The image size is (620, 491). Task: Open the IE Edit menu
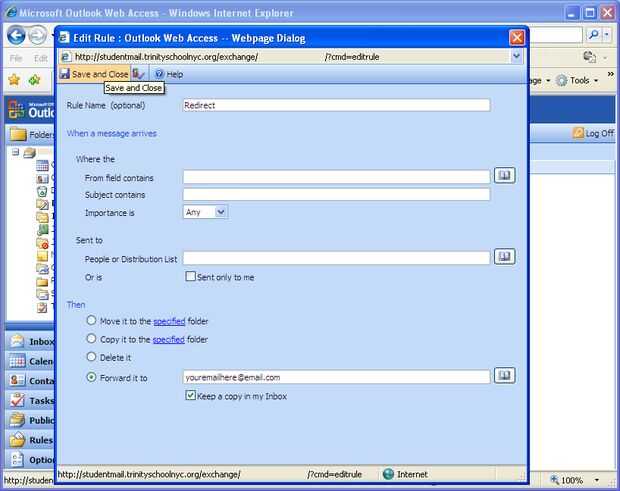tap(41, 59)
